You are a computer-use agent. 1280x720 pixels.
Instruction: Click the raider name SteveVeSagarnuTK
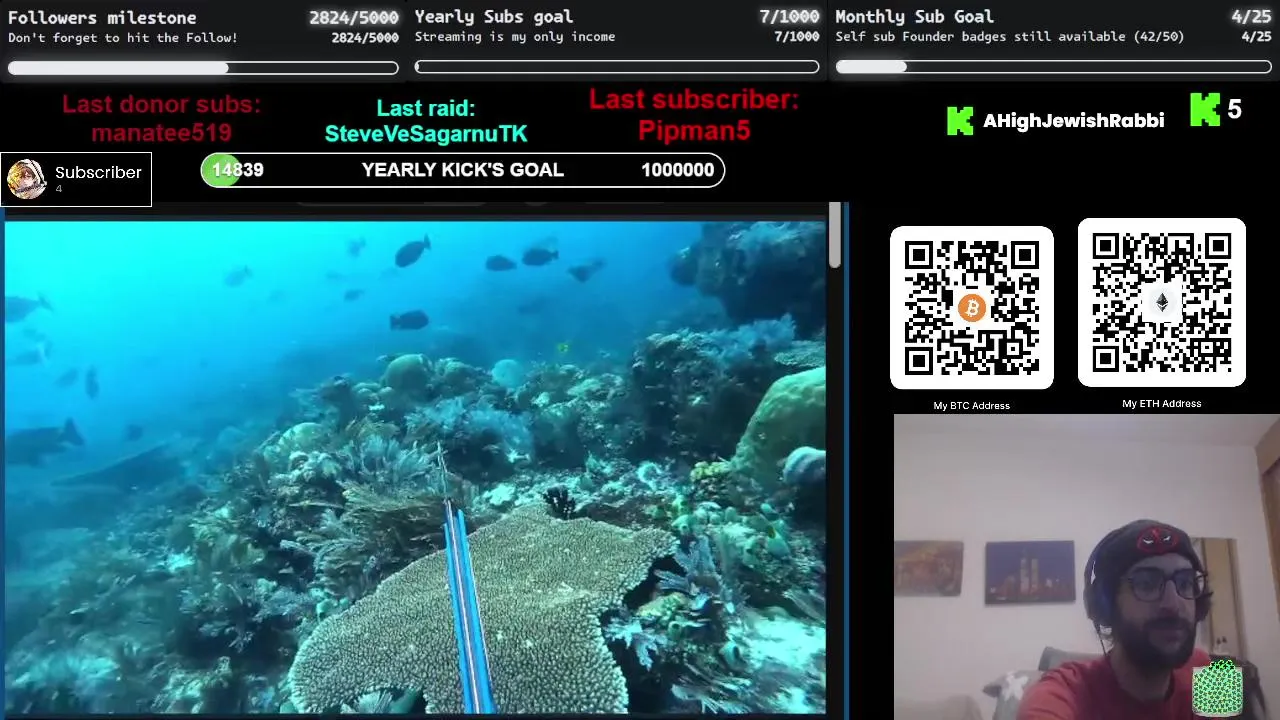point(426,134)
